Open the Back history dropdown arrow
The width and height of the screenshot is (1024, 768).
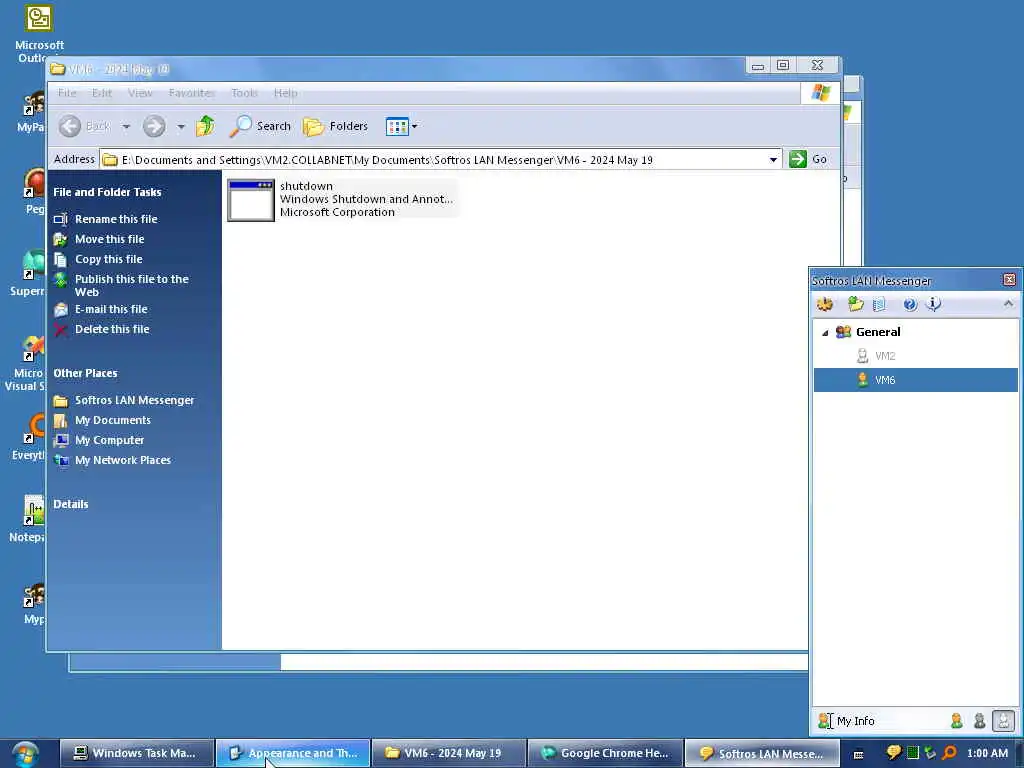click(126, 127)
